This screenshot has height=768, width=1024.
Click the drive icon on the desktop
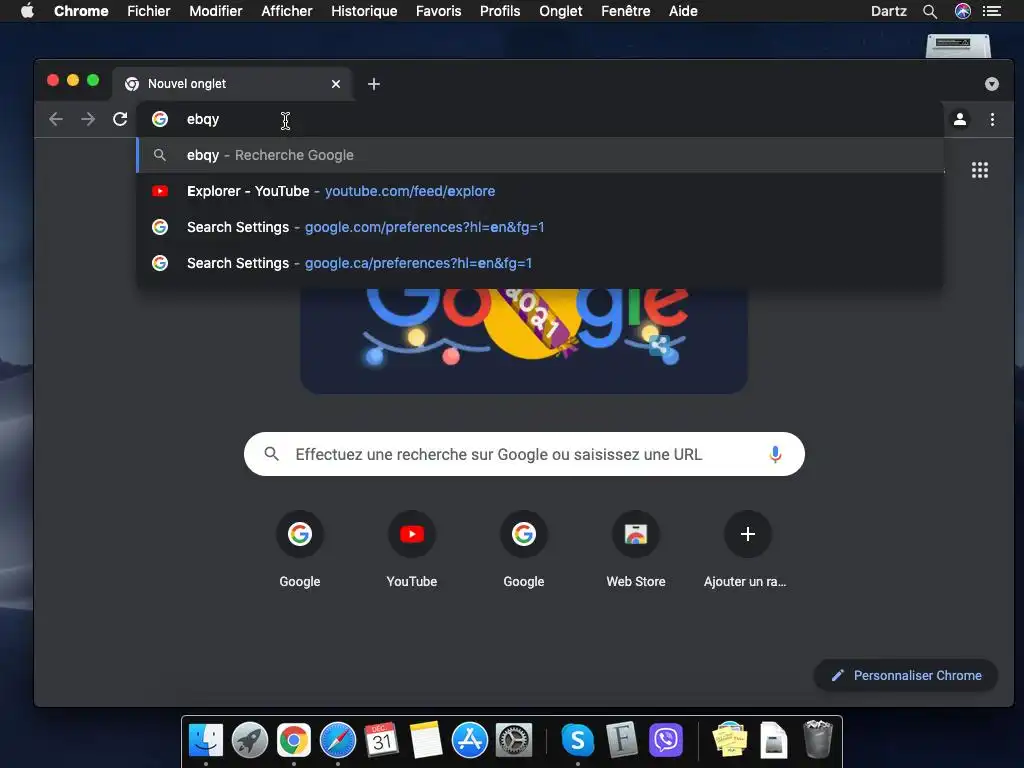pyautogui.click(x=958, y=46)
